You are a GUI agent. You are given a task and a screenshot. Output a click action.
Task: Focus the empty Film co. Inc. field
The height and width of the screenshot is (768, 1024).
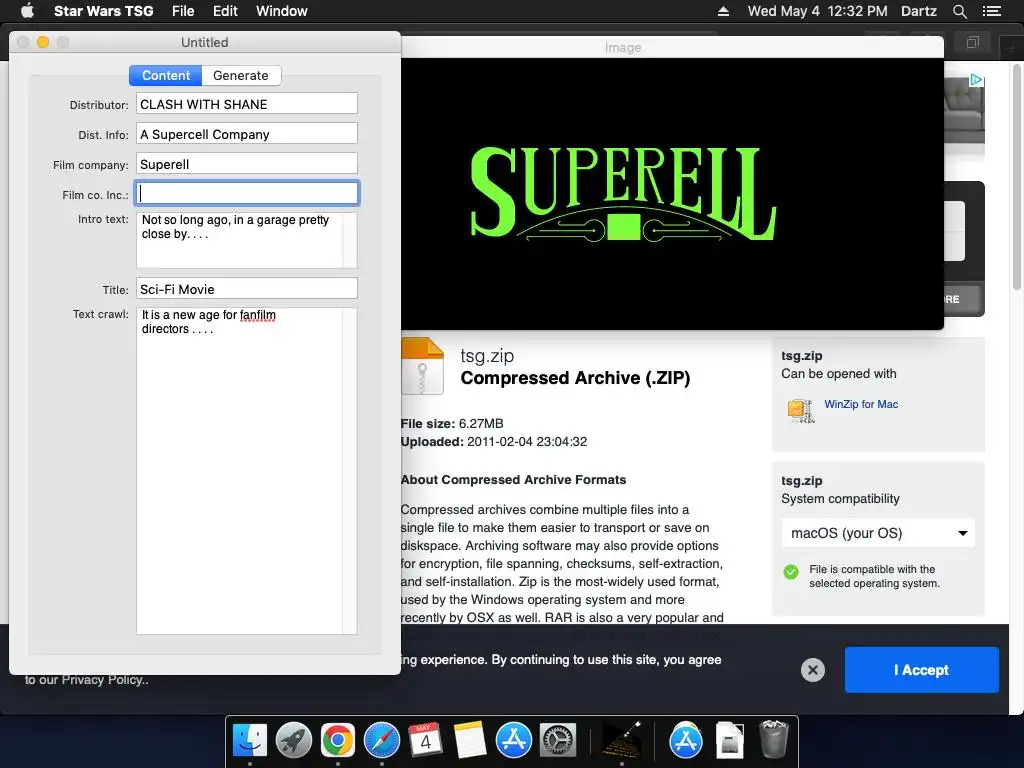coord(247,193)
